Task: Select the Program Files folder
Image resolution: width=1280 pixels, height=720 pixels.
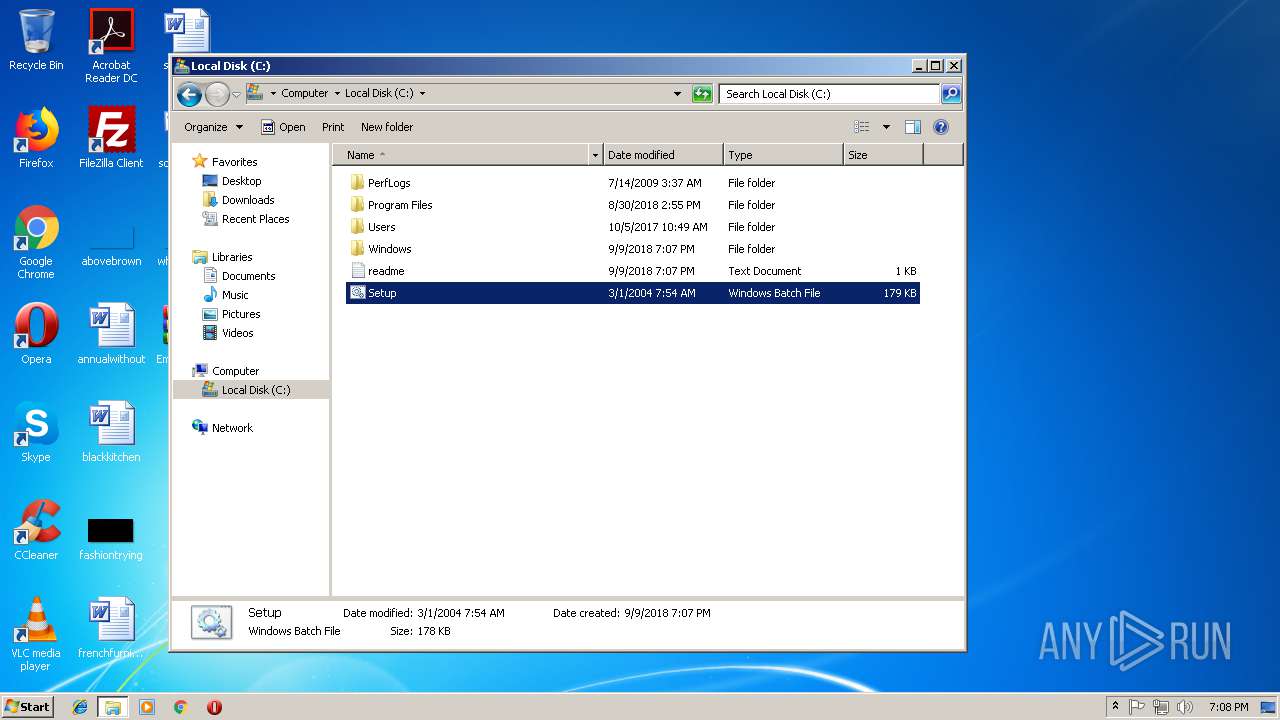Action: [x=632, y=205]
